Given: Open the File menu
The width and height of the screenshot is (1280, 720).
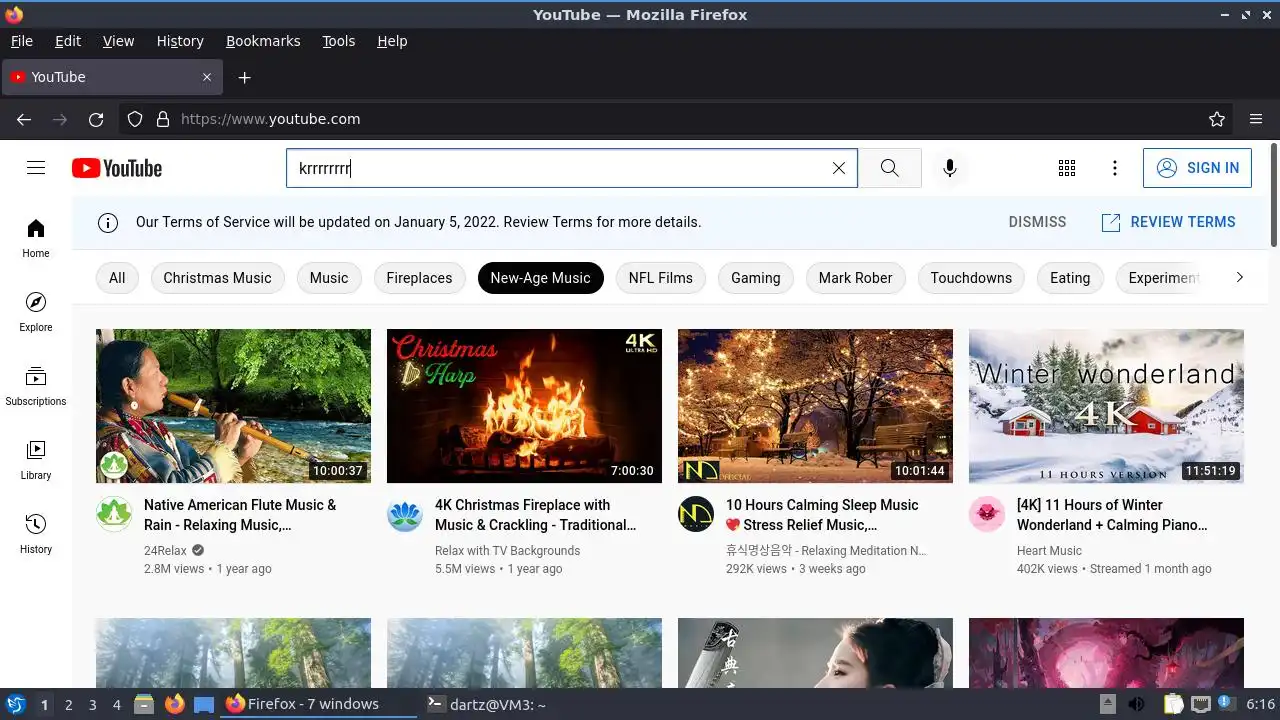Looking at the screenshot, I should pos(22,41).
